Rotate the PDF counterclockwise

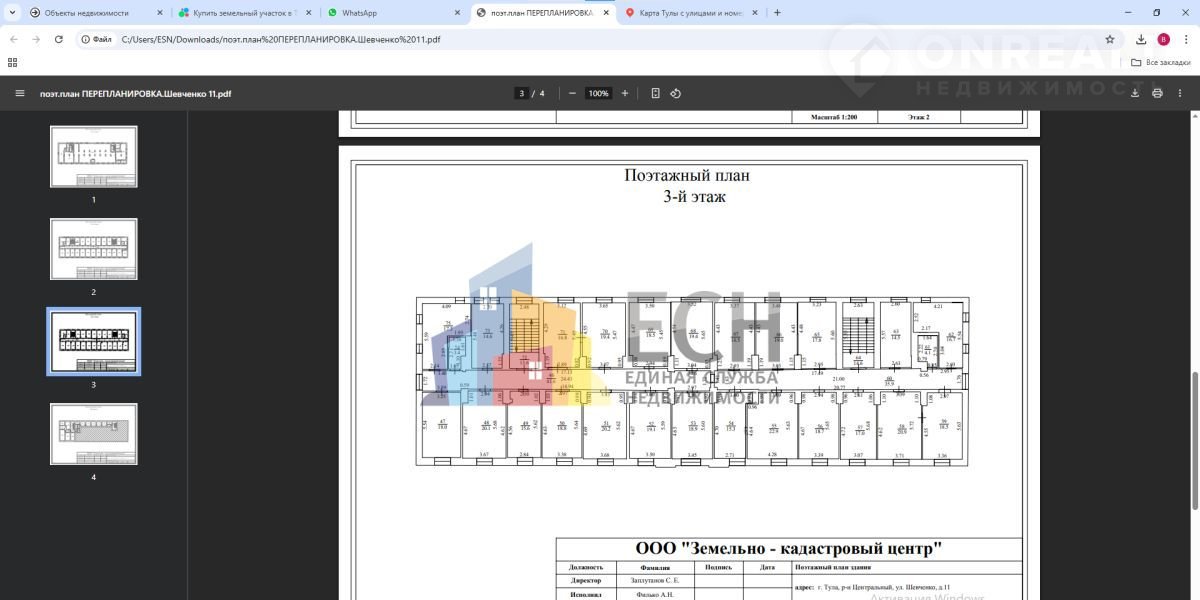point(676,93)
